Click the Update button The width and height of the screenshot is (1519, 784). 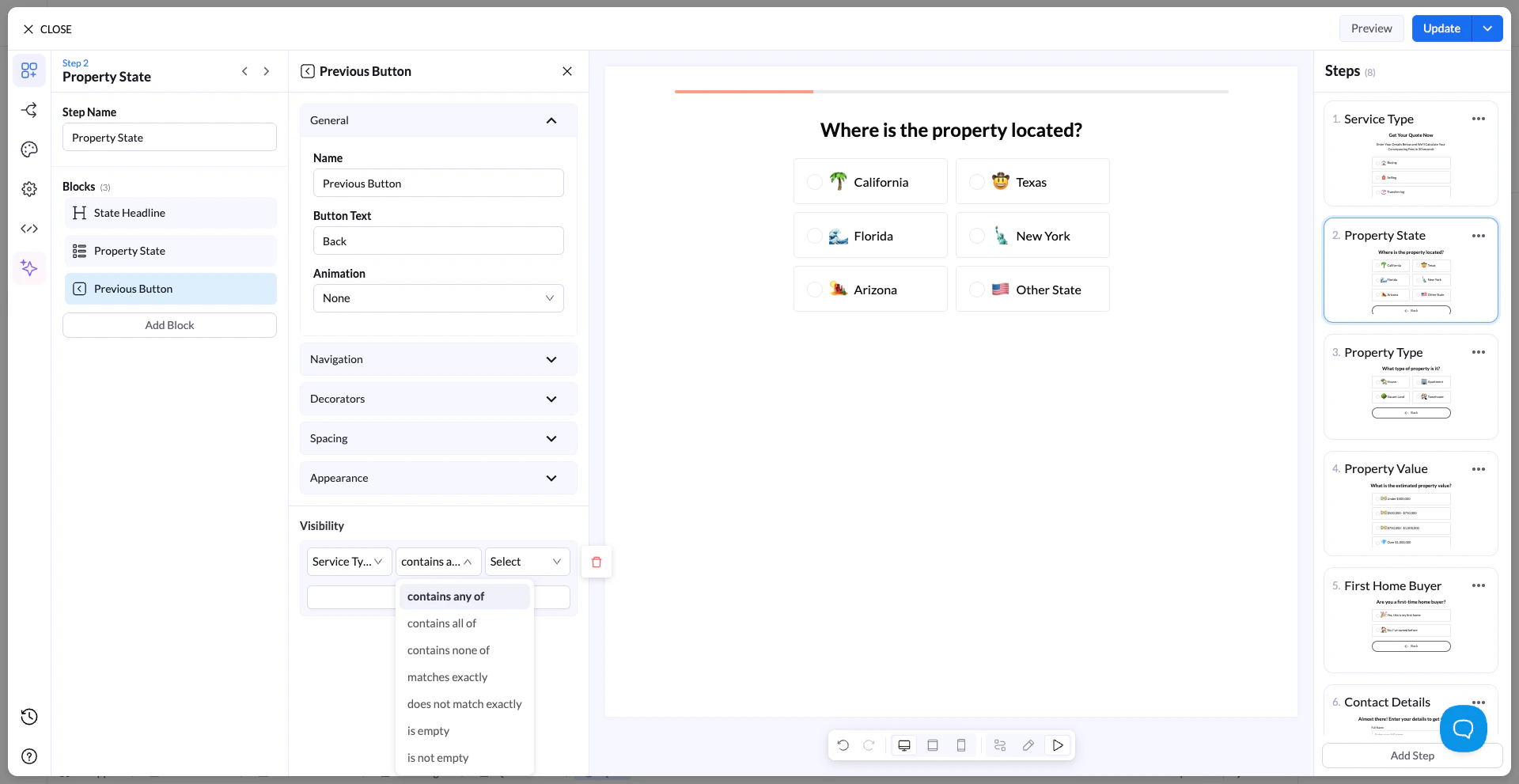(x=1441, y=28)
